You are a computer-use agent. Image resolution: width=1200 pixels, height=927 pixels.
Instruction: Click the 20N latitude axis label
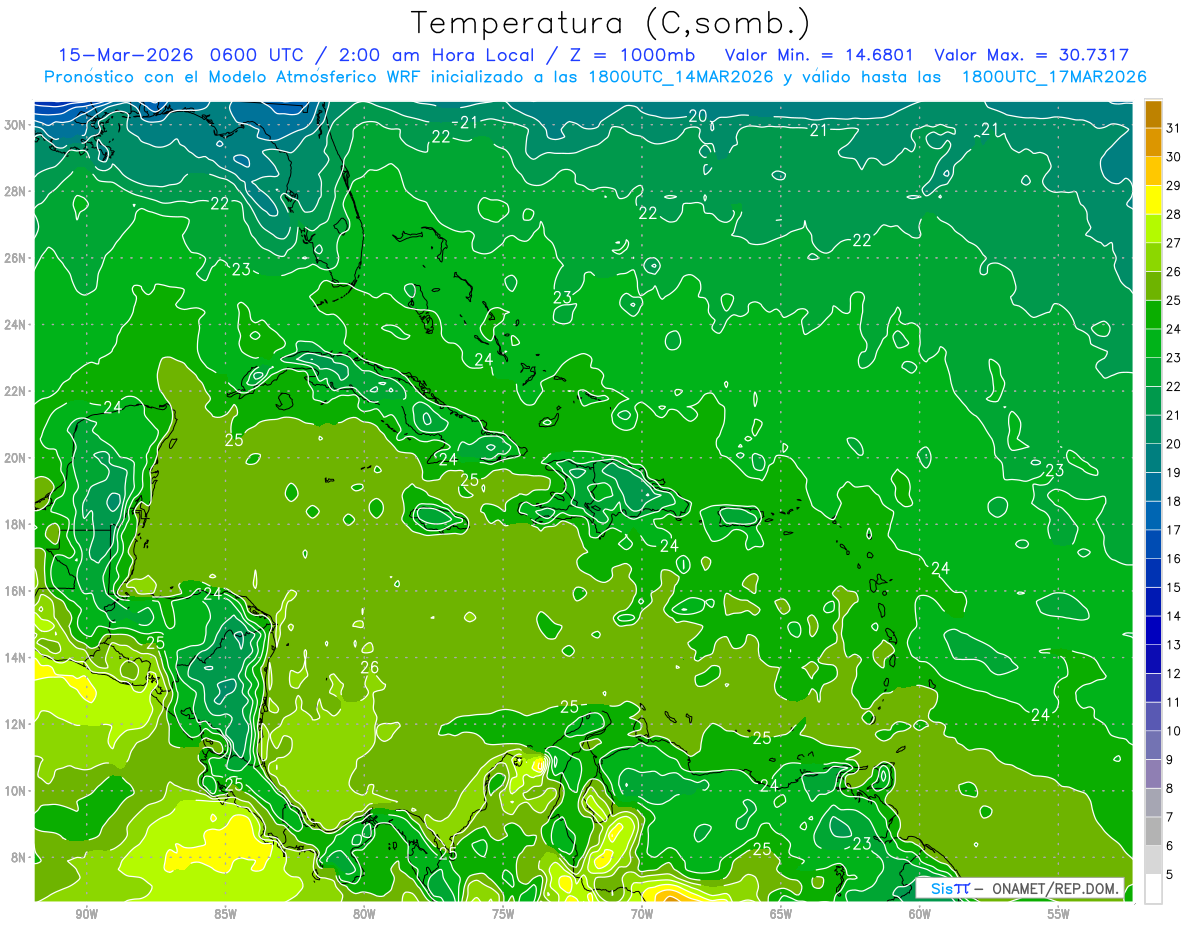tap(15, 458)
